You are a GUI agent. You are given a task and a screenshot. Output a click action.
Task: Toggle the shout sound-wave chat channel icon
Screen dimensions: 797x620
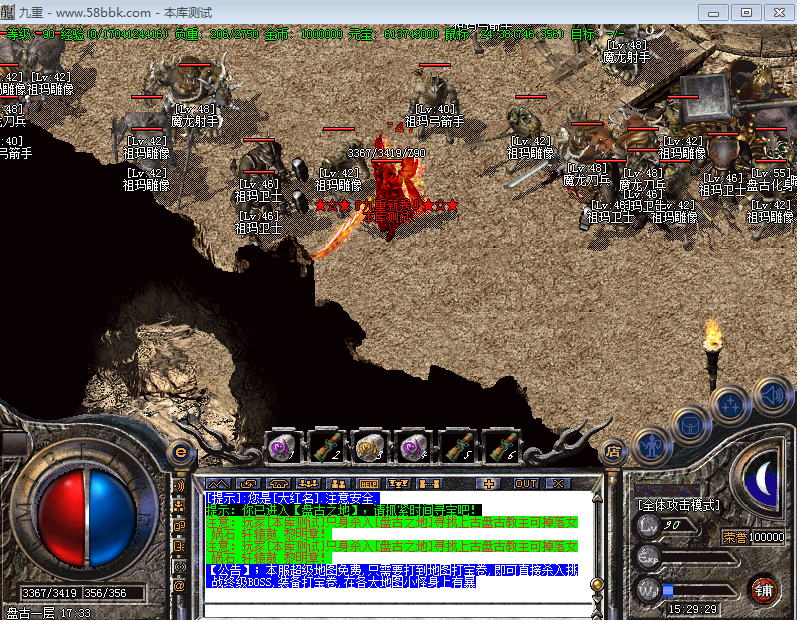click(x=179, y=486)
